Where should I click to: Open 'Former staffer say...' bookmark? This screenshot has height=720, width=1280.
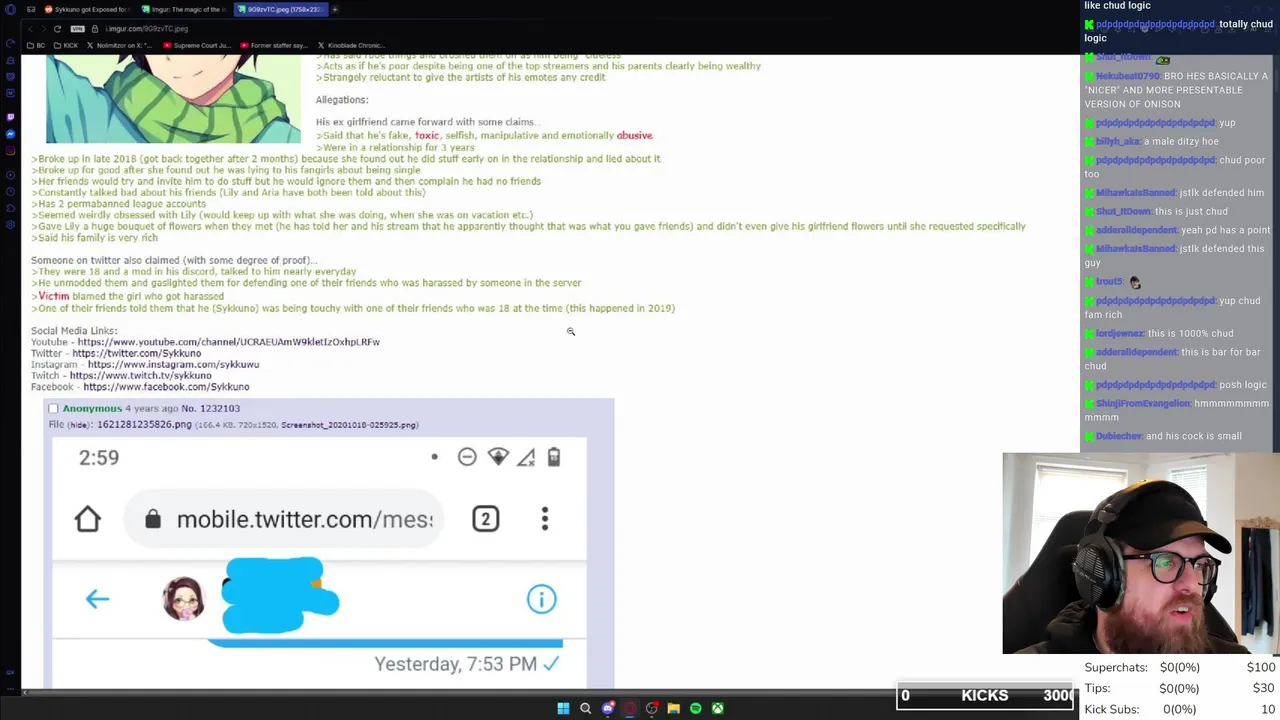click(274, 45)
